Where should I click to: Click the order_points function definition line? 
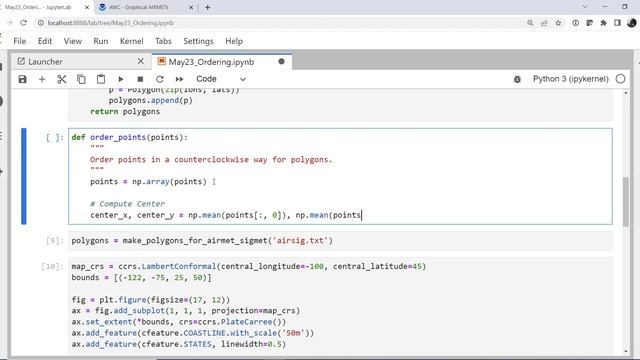[130, 137]
